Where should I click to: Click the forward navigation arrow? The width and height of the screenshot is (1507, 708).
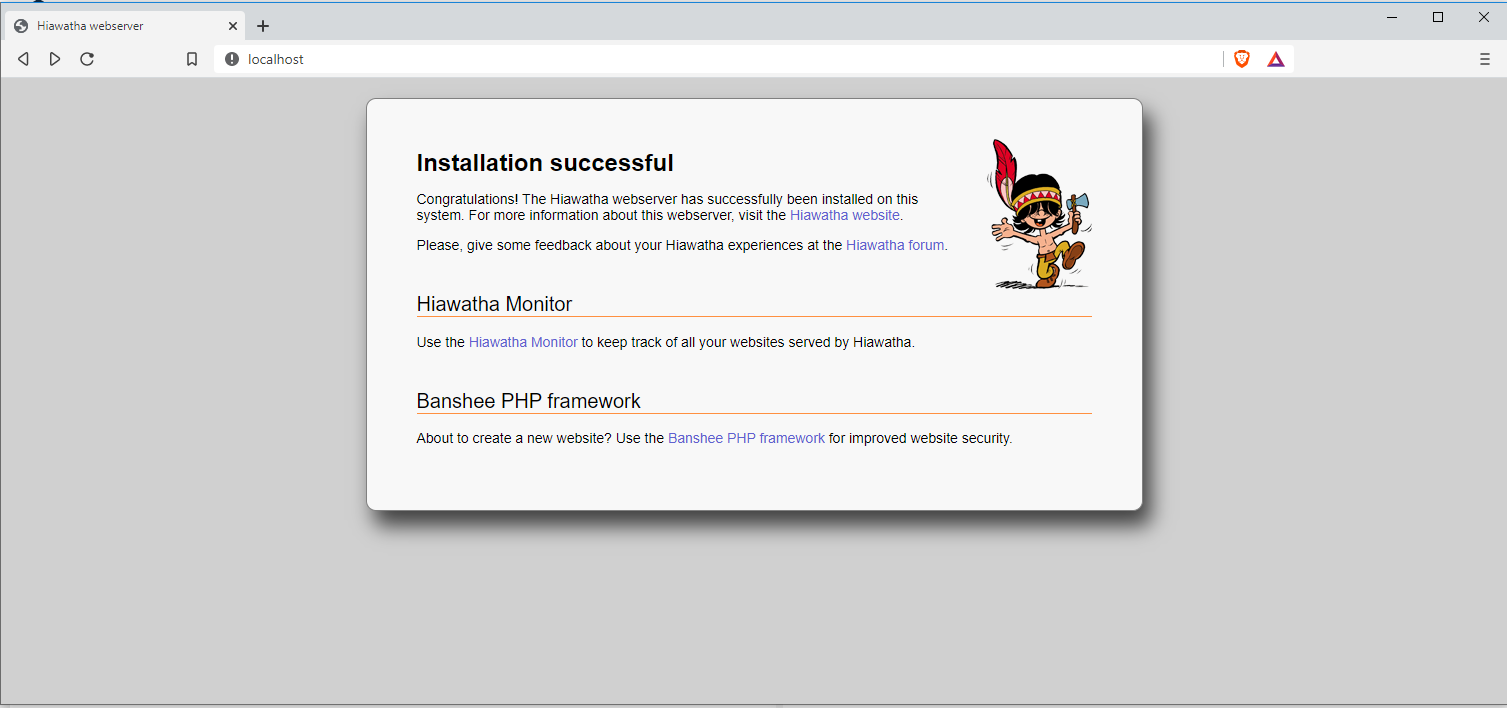click(x=55, y=59)
